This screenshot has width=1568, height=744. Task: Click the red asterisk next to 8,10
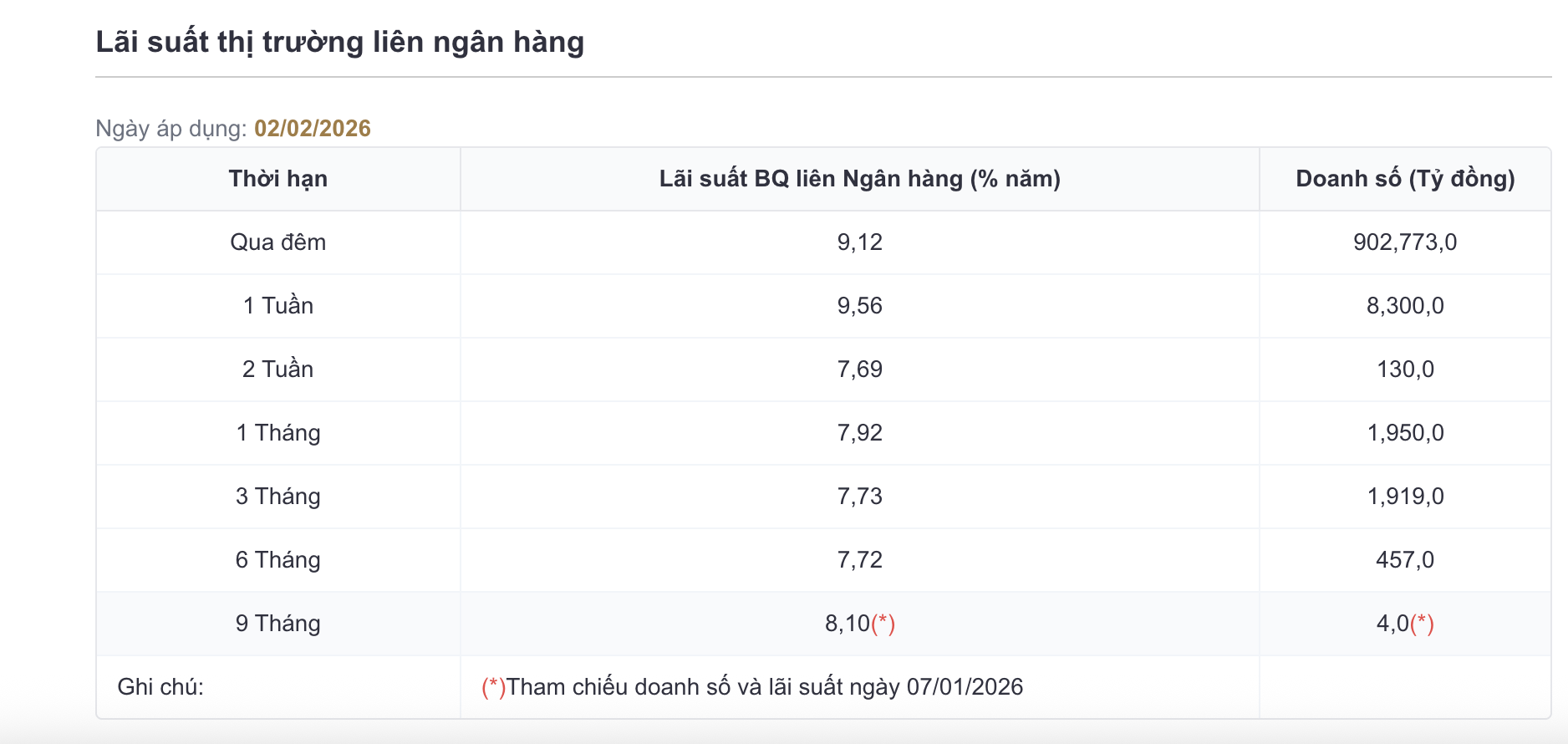[x=883, y=624]
